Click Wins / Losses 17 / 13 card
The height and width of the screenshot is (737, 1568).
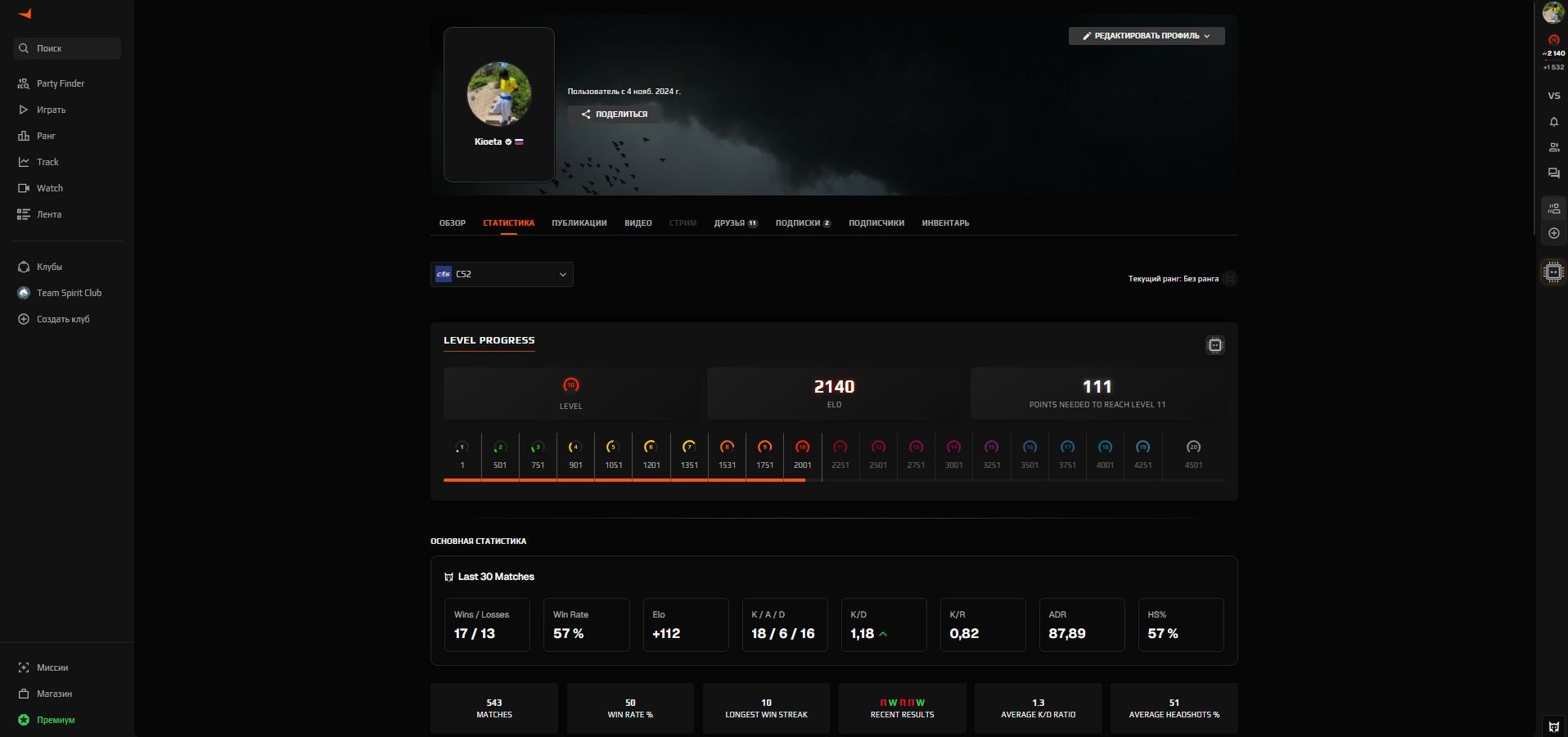click(487, 625)
